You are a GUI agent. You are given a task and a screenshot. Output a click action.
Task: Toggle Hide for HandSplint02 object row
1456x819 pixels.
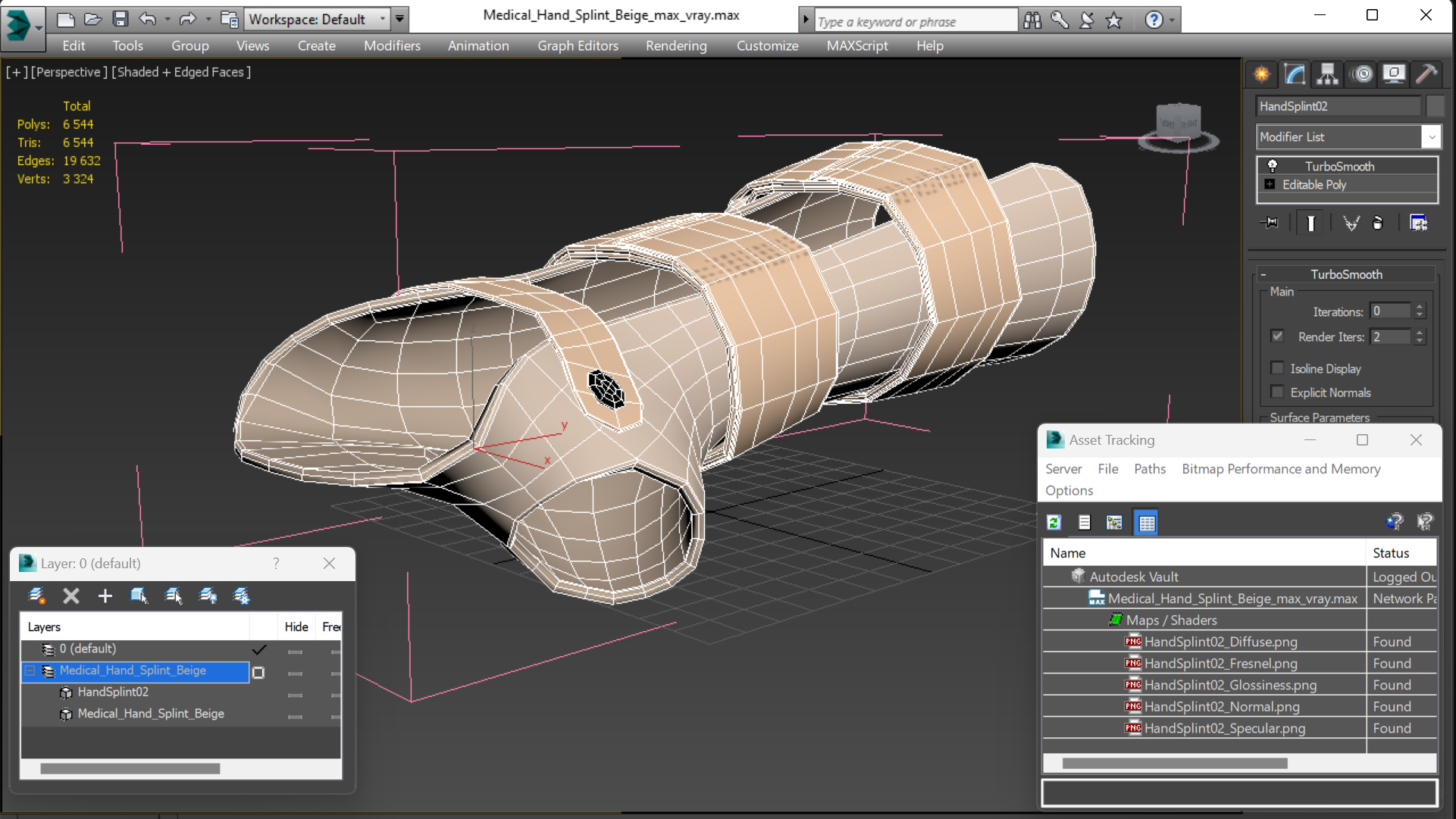295,694
